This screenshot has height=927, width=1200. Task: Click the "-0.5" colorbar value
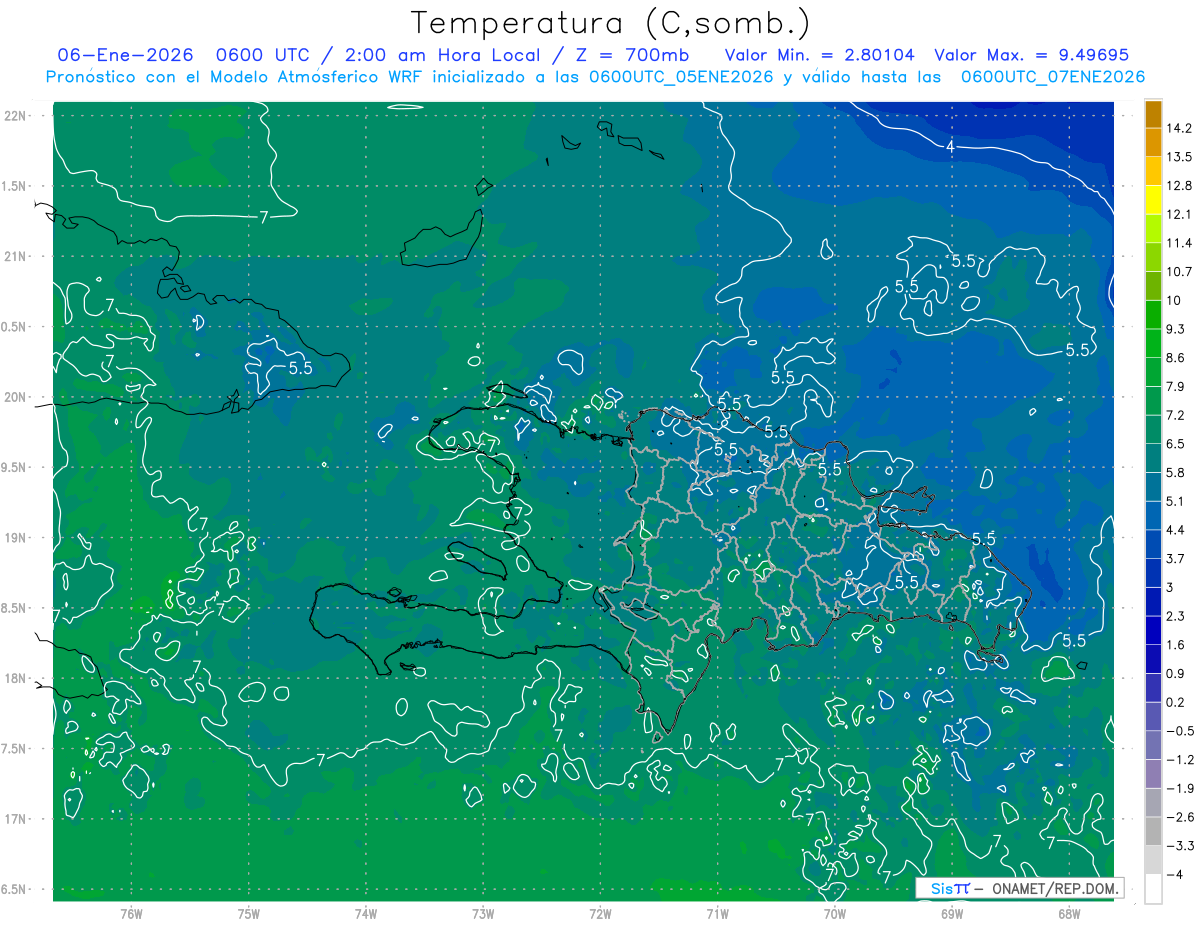point(1179,731)
